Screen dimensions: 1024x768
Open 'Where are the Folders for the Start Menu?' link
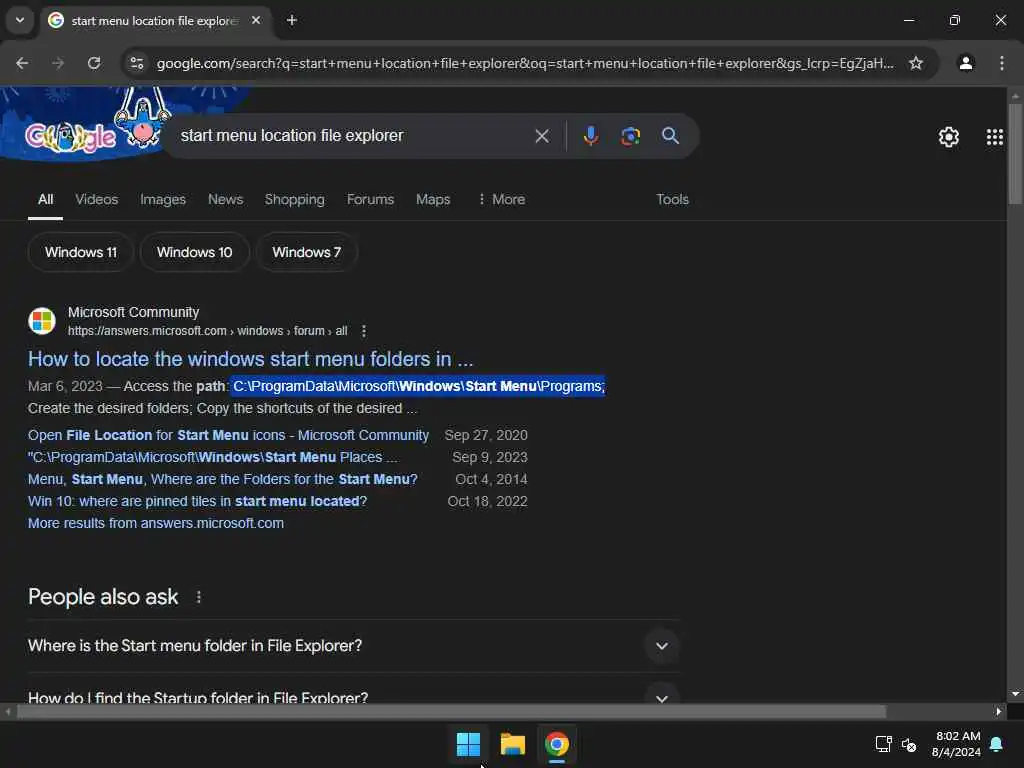tap(223, 479)
